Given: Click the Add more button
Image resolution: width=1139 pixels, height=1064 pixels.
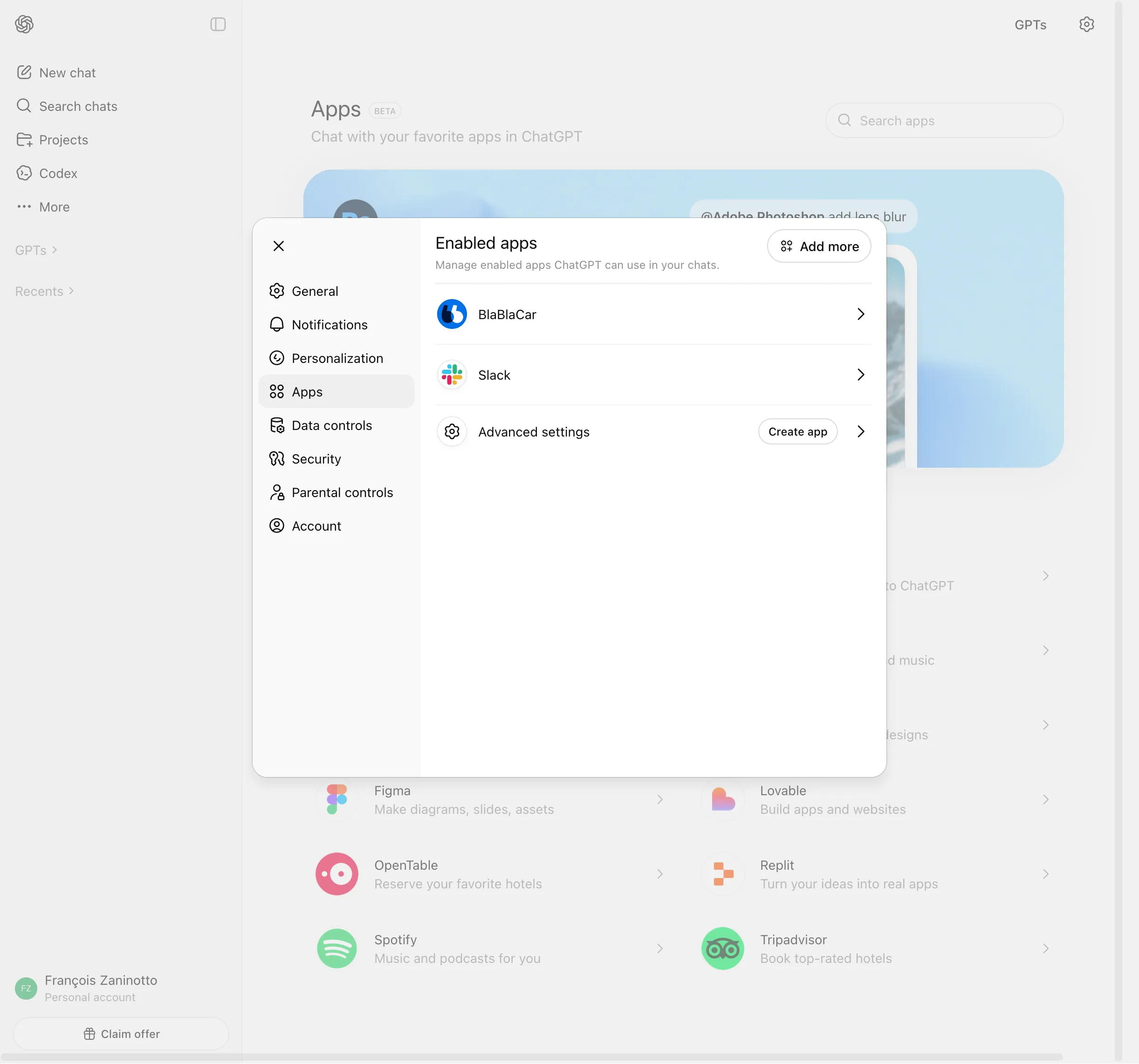Looking at the screenshot, I should click(818, 246).
